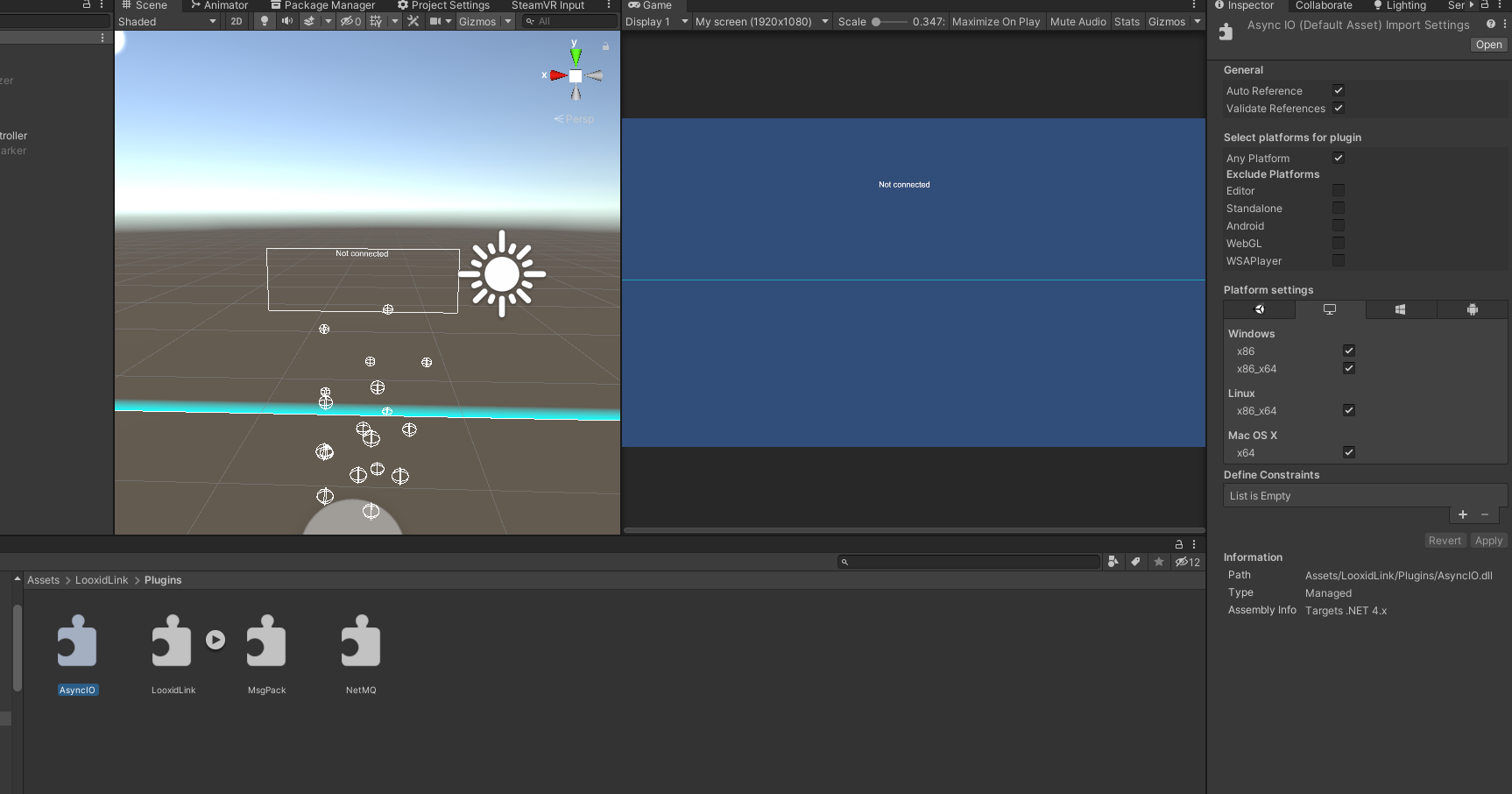Open Game panel three-dot options menu
The height and width of the screenshot is (794, 1512).
[x=1194, y=4]
